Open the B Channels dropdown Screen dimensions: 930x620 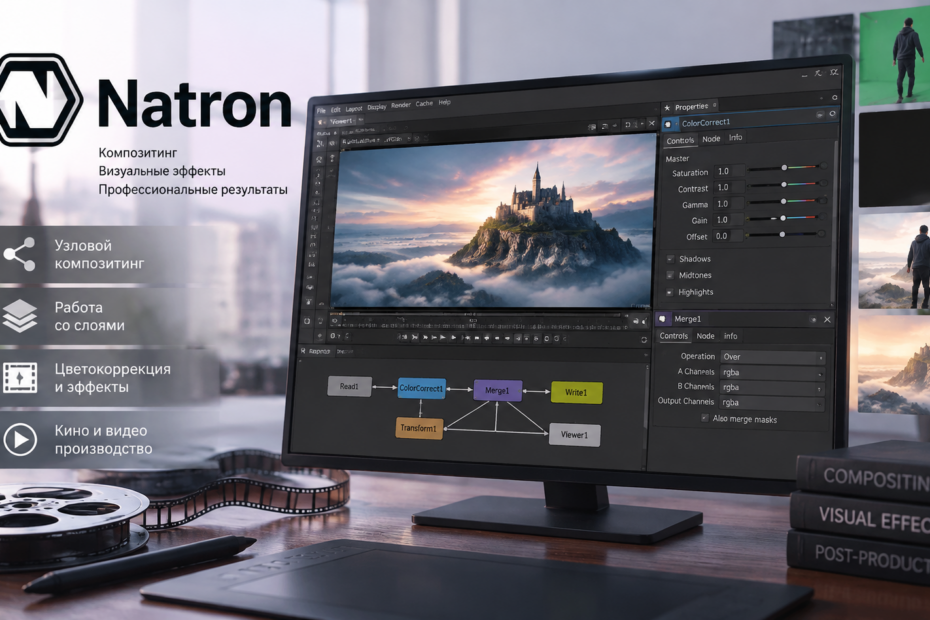coord(772,387)
